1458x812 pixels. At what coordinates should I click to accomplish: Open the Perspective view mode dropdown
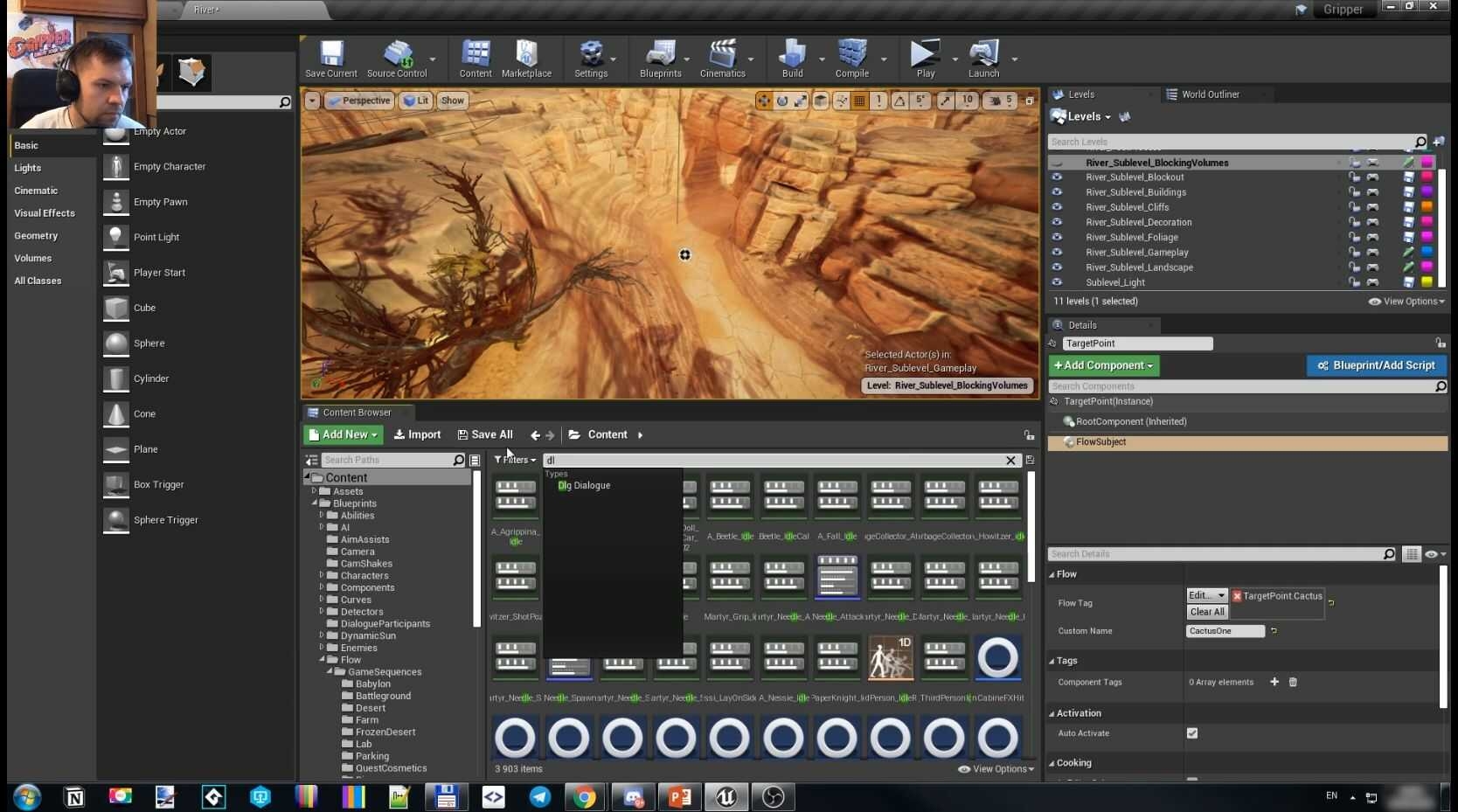click(358, 101)
